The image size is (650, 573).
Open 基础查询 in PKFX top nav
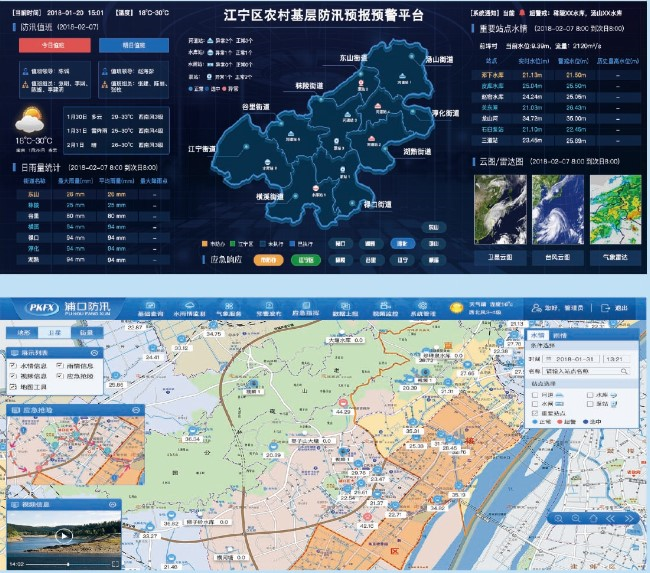[x=150, y=309]
